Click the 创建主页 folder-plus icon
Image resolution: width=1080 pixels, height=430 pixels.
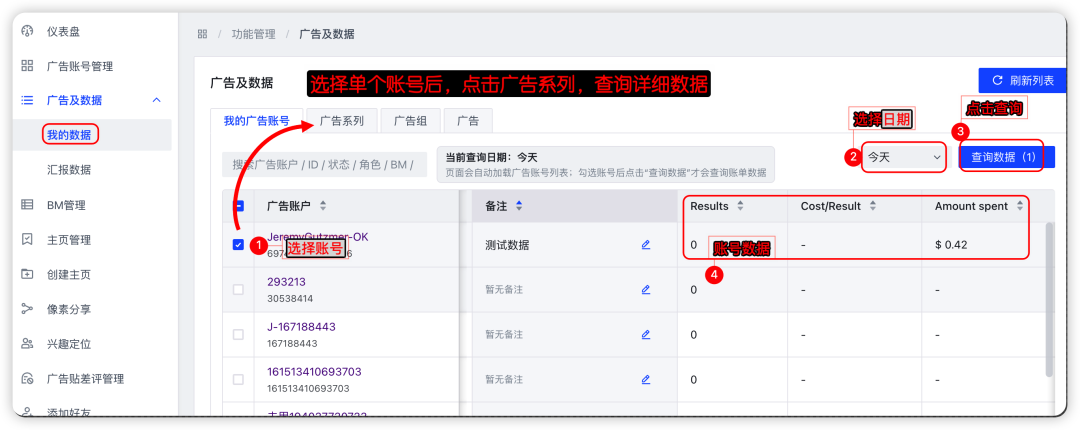[x=28, y=274]
